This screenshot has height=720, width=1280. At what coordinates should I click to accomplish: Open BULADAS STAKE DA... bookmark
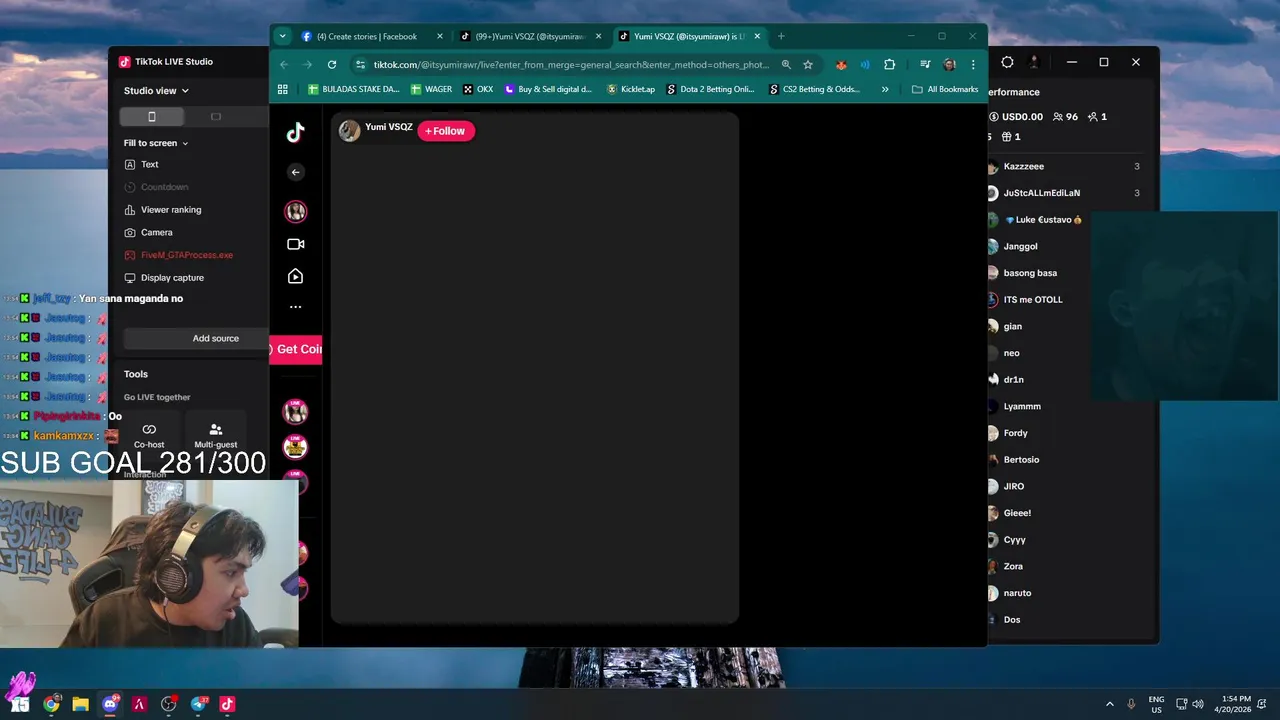(x=353, y=89)
